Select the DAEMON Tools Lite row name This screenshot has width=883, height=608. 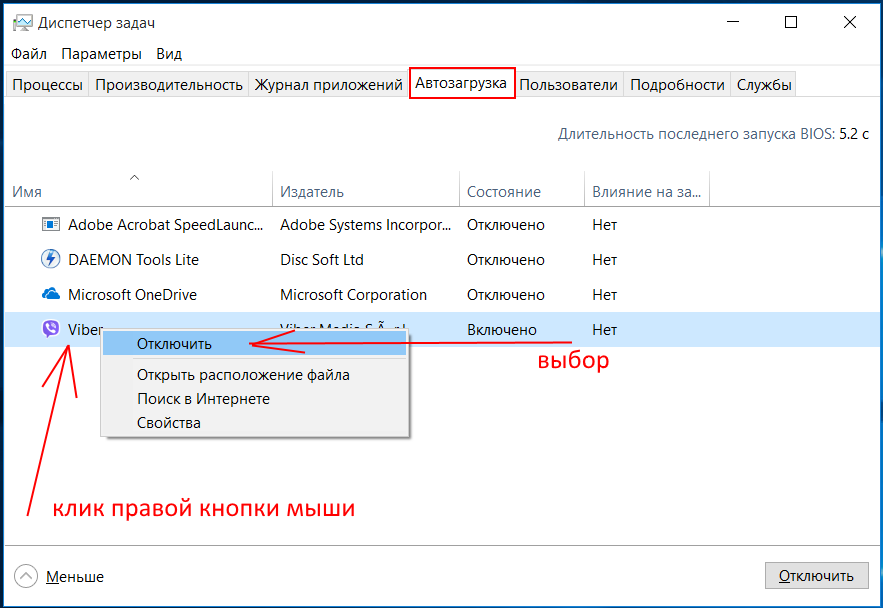[x=133, y=260]
